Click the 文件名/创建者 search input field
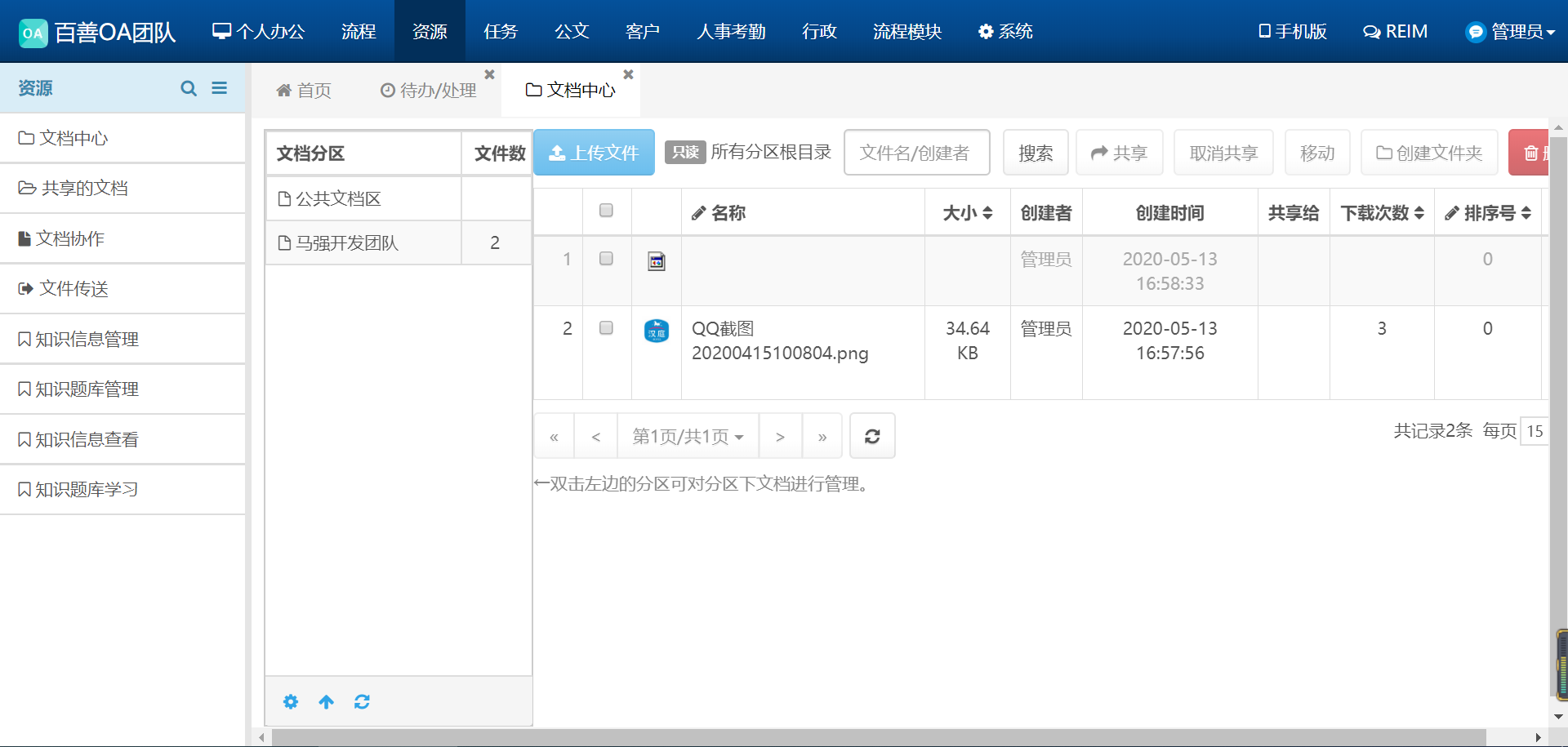The height and width of the screenshot is (747, 1568). coord(916,153)
